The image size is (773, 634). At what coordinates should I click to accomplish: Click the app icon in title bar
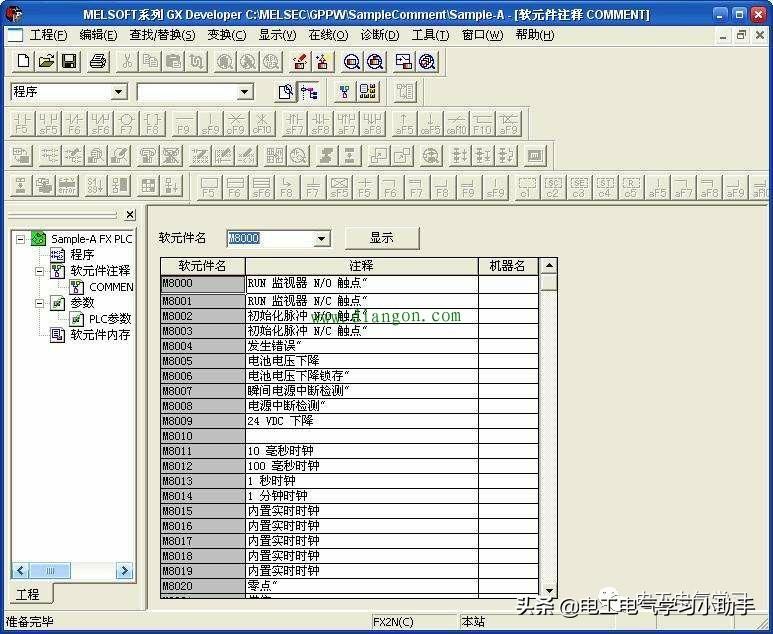point(13,14)
